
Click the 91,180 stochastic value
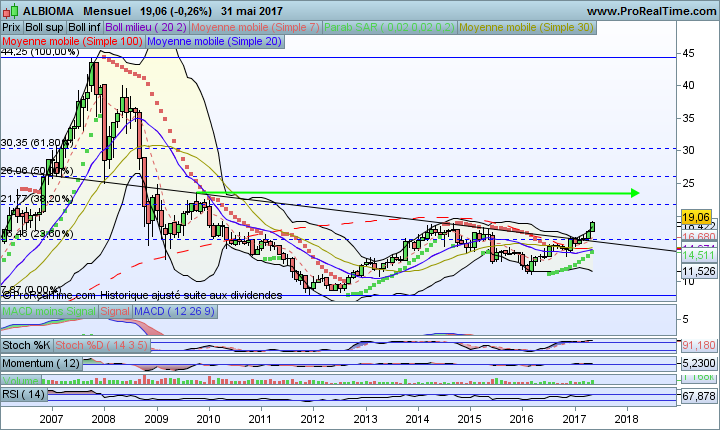(698, 345)
